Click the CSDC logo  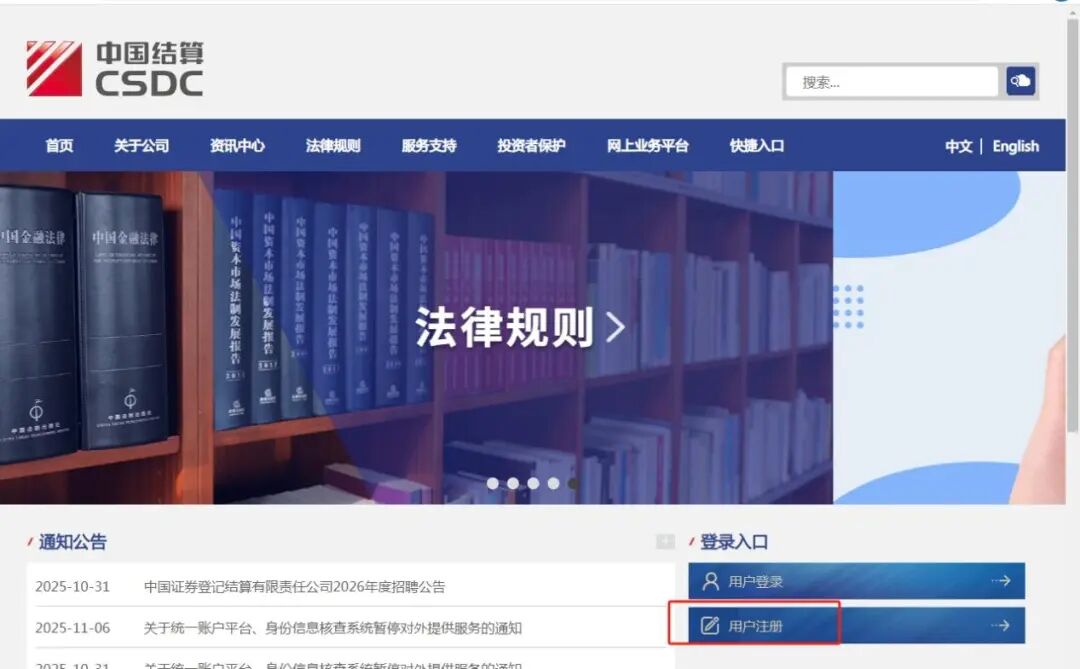click(115, 68)
